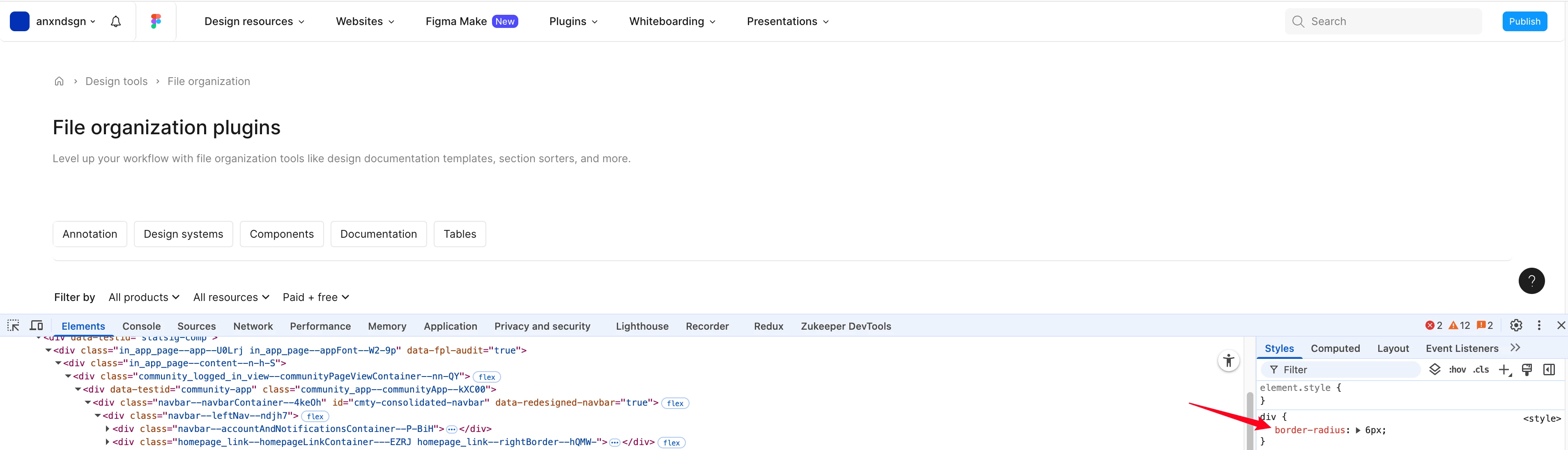Viewport: 1568px width, 450px height.
Task: Toggle the device toolbar icon
Action: point(37,326)
